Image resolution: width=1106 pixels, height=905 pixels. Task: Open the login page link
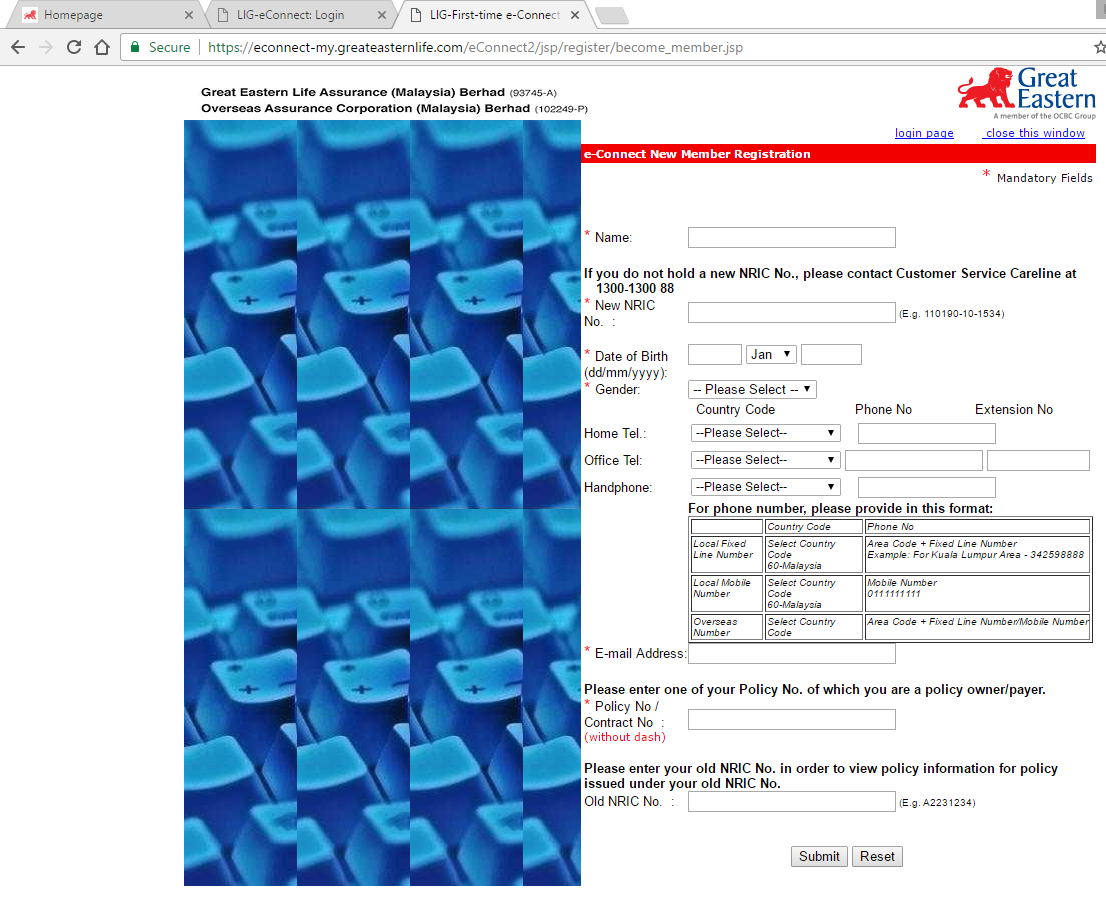pyautogui.click(x=924, y=133)
